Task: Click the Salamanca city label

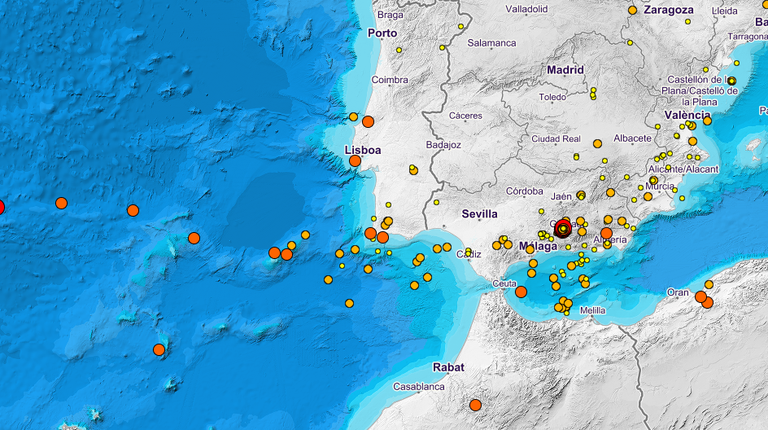Action: click(x=492, y=43)
